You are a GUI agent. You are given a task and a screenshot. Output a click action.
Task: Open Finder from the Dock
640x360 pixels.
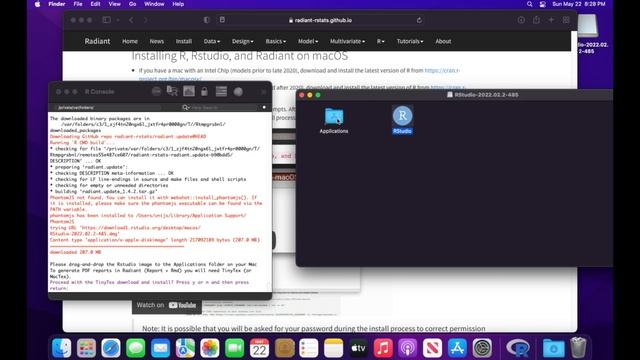coord(62,348)
